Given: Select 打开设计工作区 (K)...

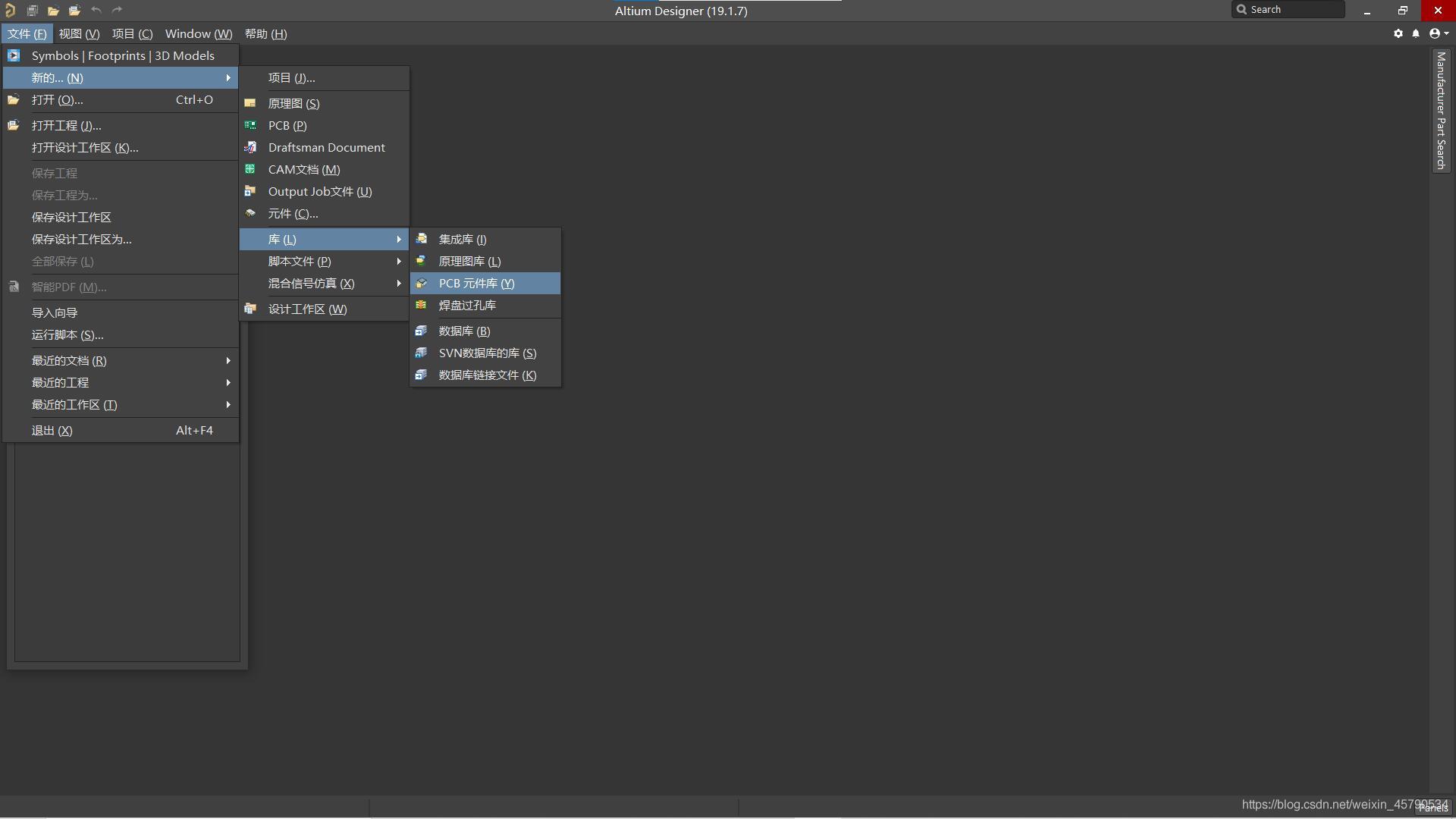Looking at the screenshot, I should coord(121,147).
